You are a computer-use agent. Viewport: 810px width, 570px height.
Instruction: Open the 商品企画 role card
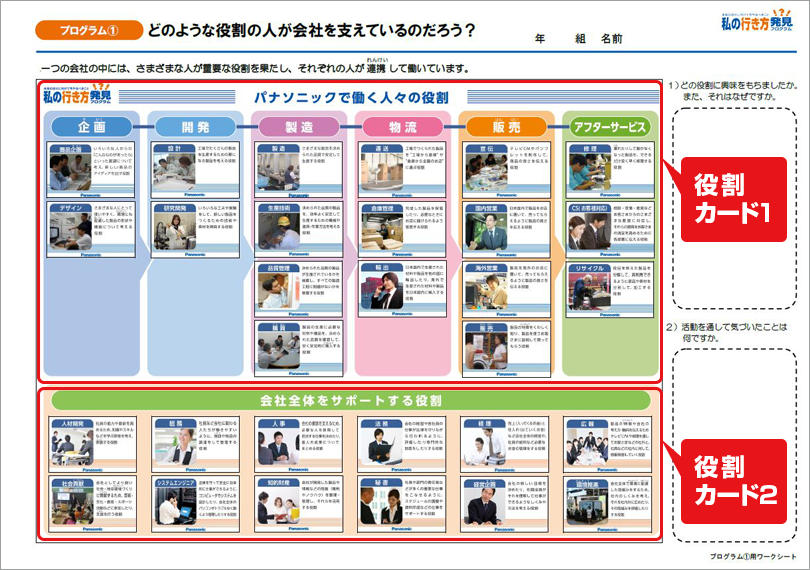click(x=91, y=170)
